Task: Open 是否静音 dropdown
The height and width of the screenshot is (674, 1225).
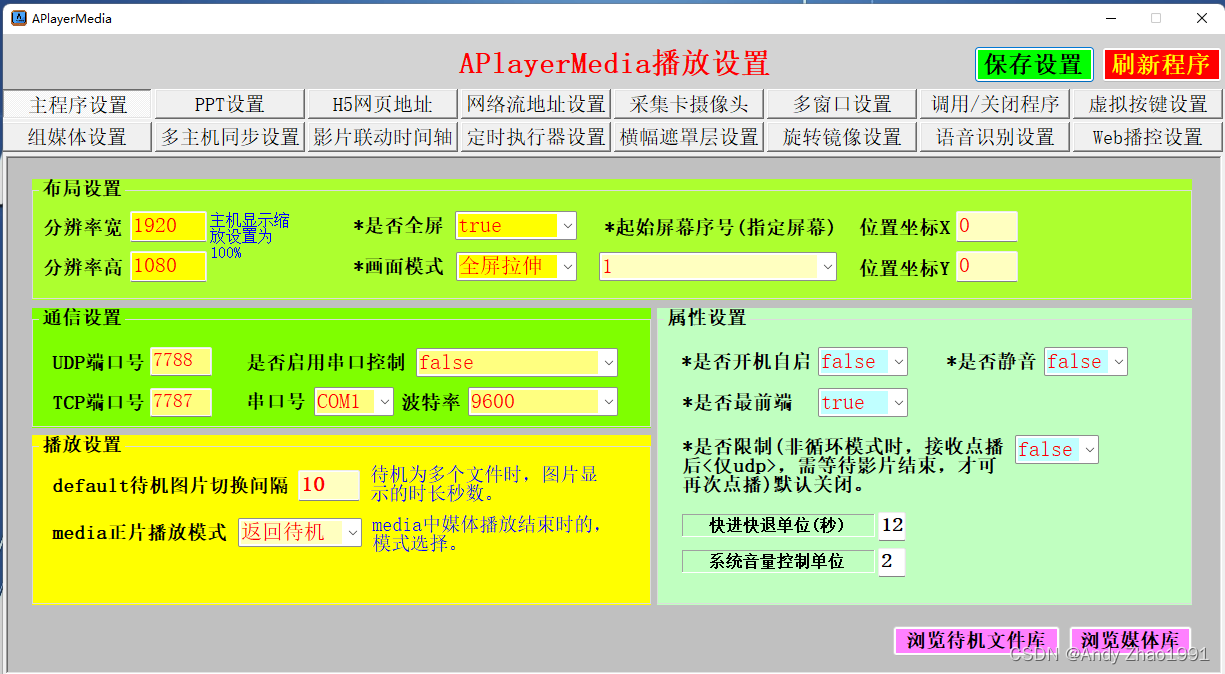Action: point(1086,362)
